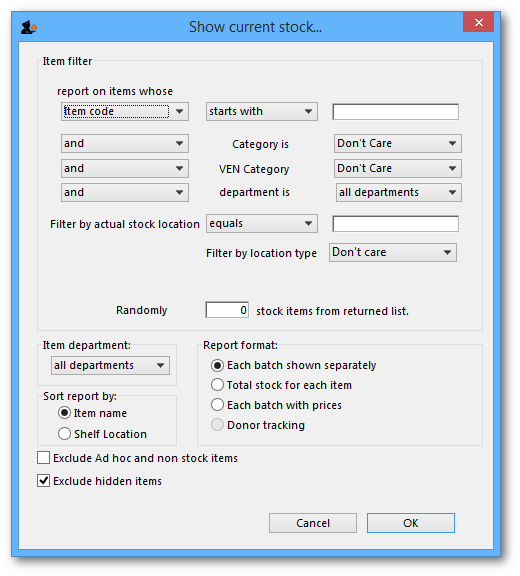Open the Category is Don't Care dropdown
The width and height of the screenshot is (520, 576).
tap(398, 144)
